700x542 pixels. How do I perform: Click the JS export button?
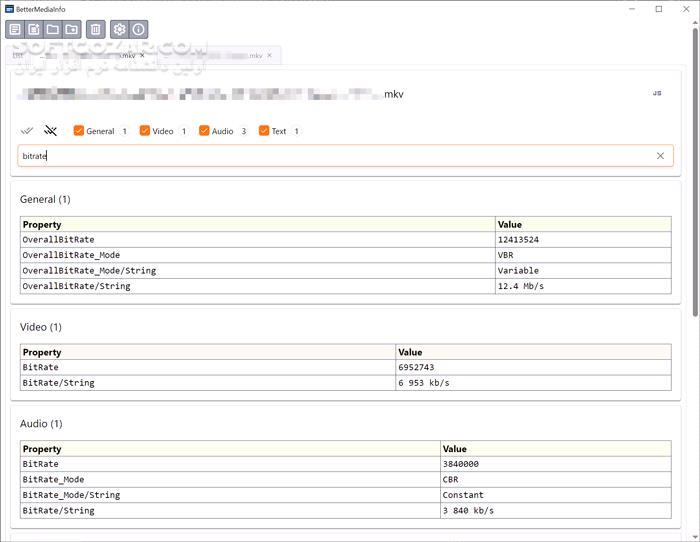click(657, 93)
